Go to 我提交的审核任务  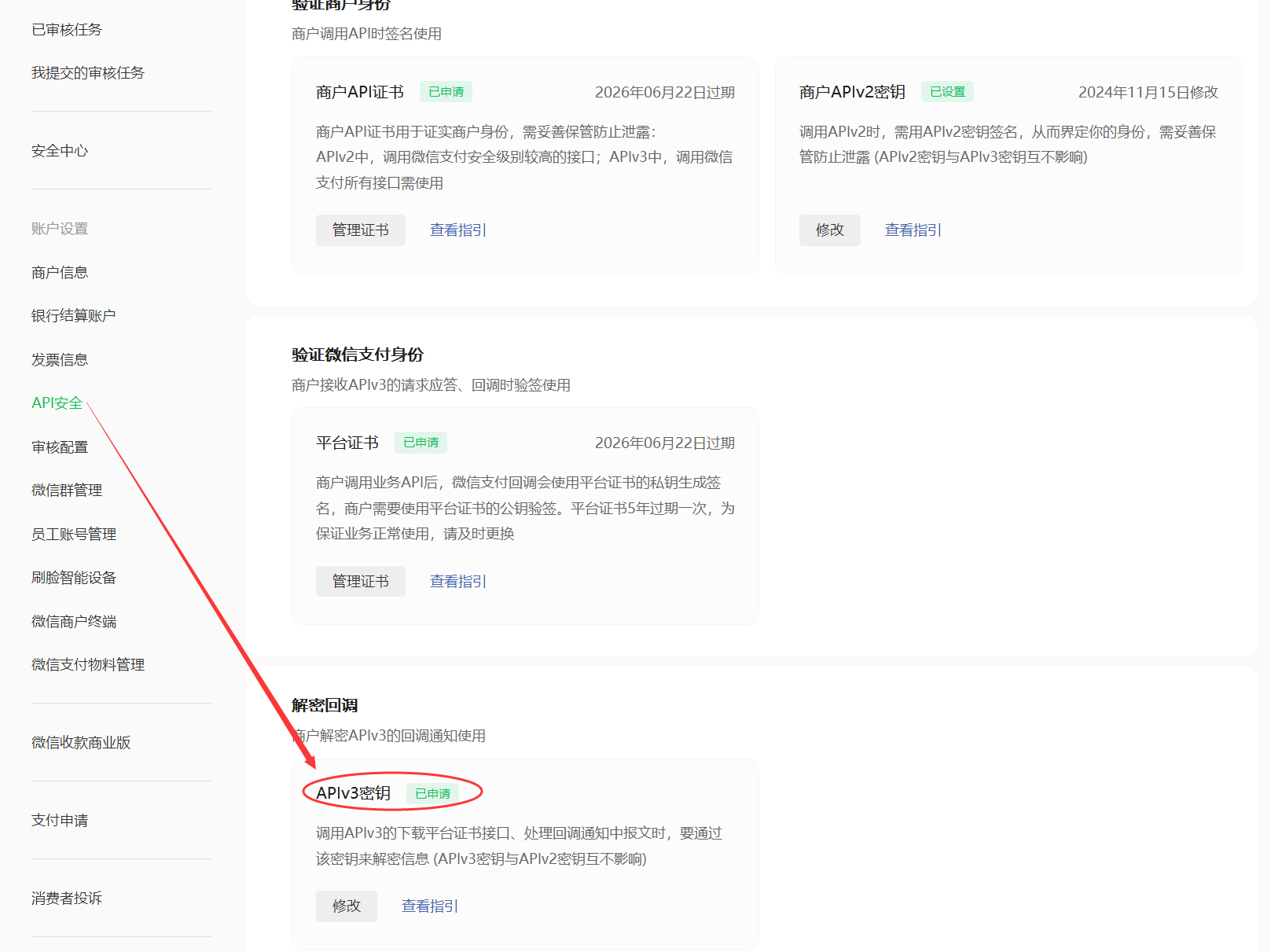88,73
